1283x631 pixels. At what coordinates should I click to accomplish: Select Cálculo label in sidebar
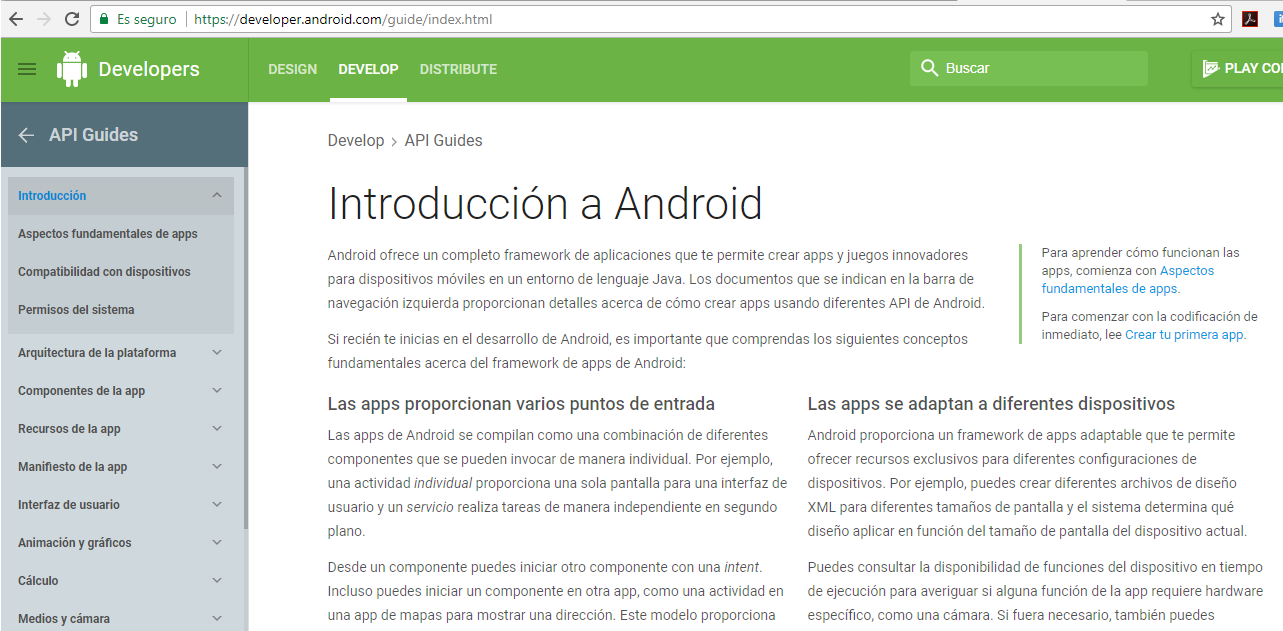pos(38,581)
